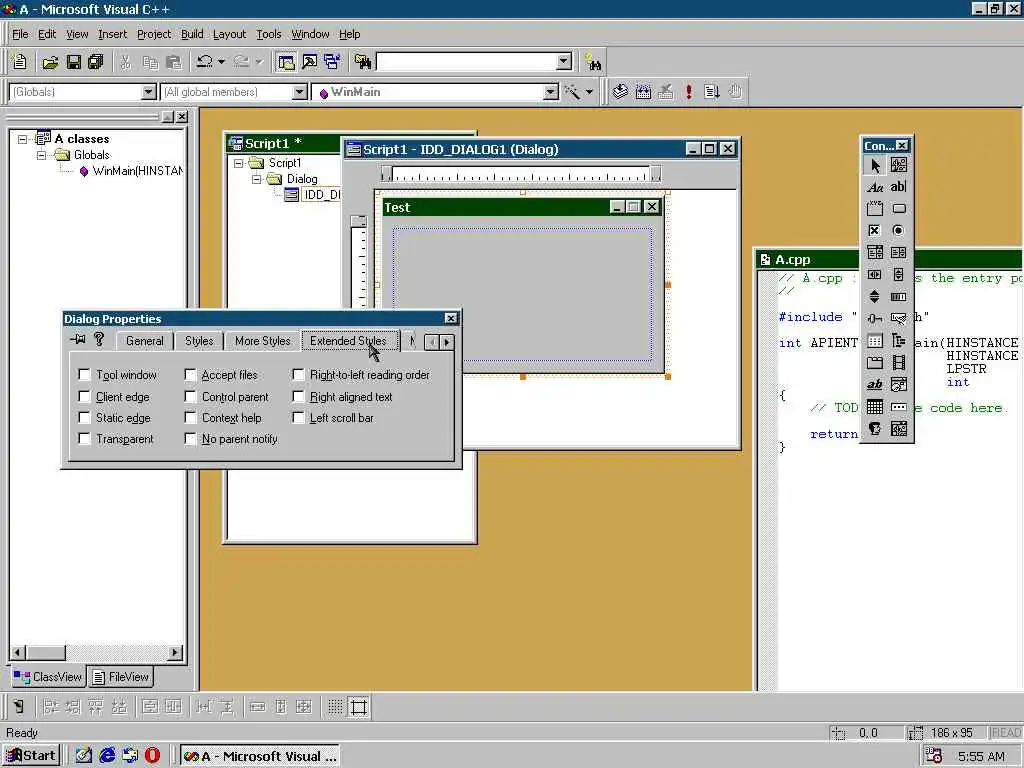Enable the Tool window checkbox
Image resolution: width=1024 pixels, height=768 pixels.
pos(84,375)
